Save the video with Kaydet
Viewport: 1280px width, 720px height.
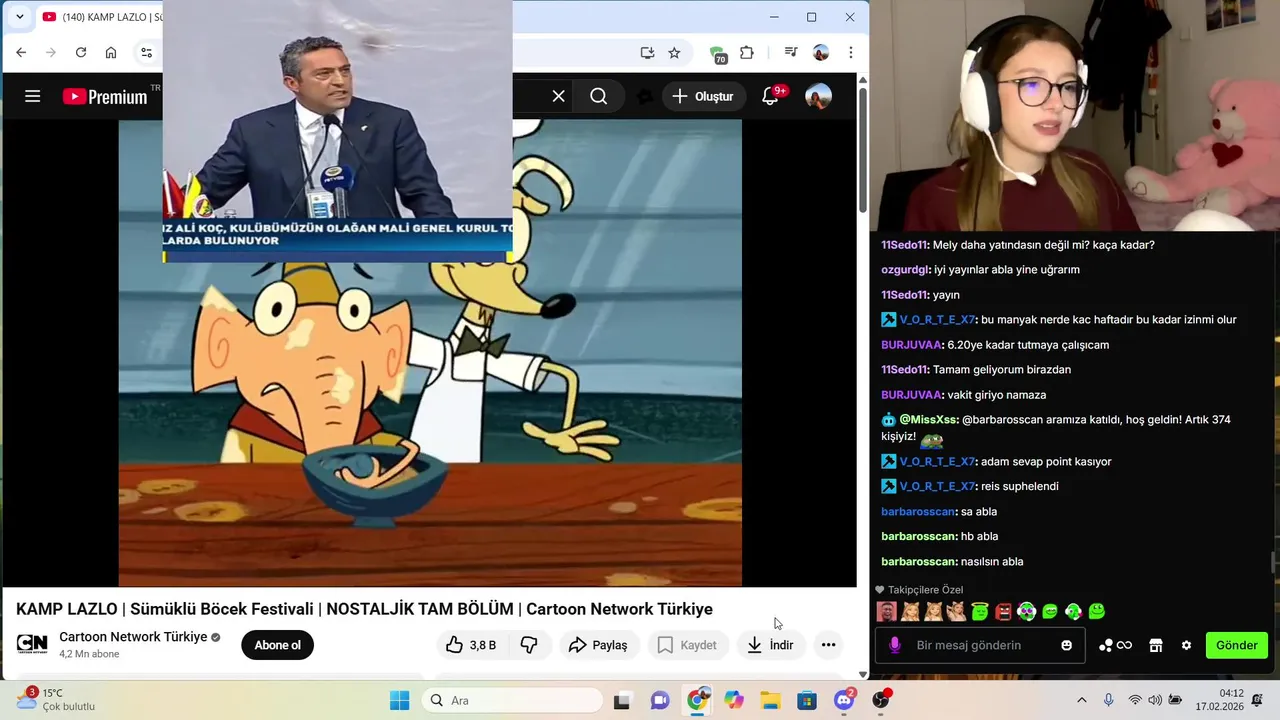686,645
